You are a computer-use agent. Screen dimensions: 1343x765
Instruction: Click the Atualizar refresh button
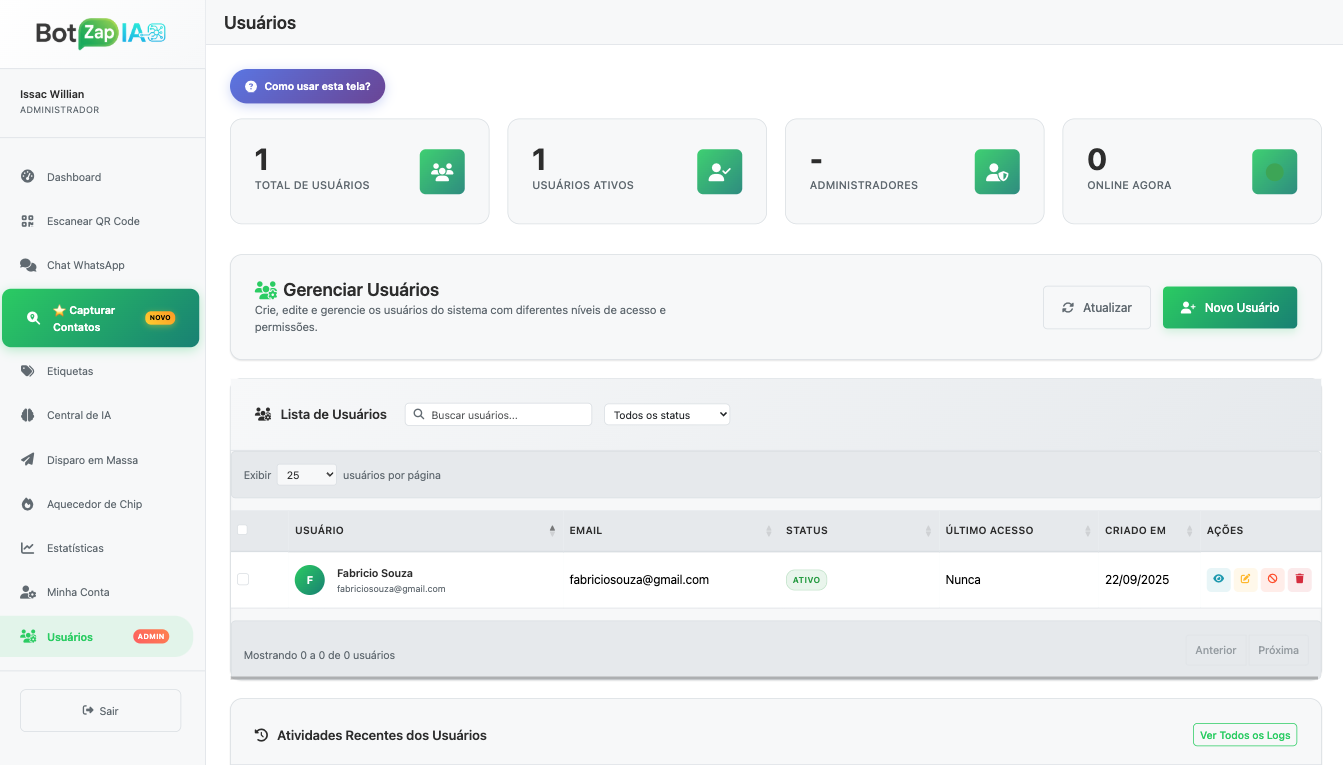(x=1096, y=308)
